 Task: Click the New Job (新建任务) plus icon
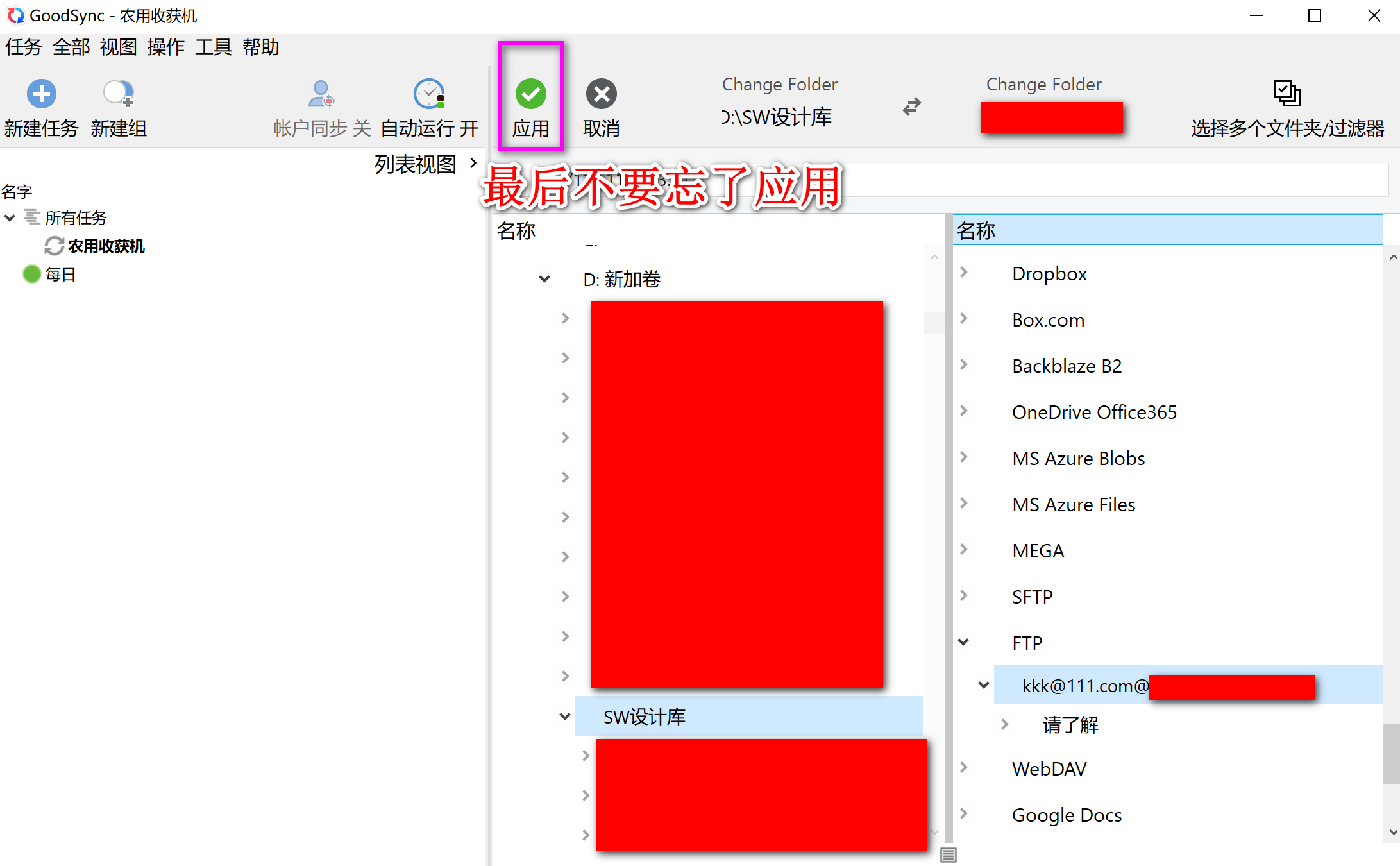click(42, 94)
